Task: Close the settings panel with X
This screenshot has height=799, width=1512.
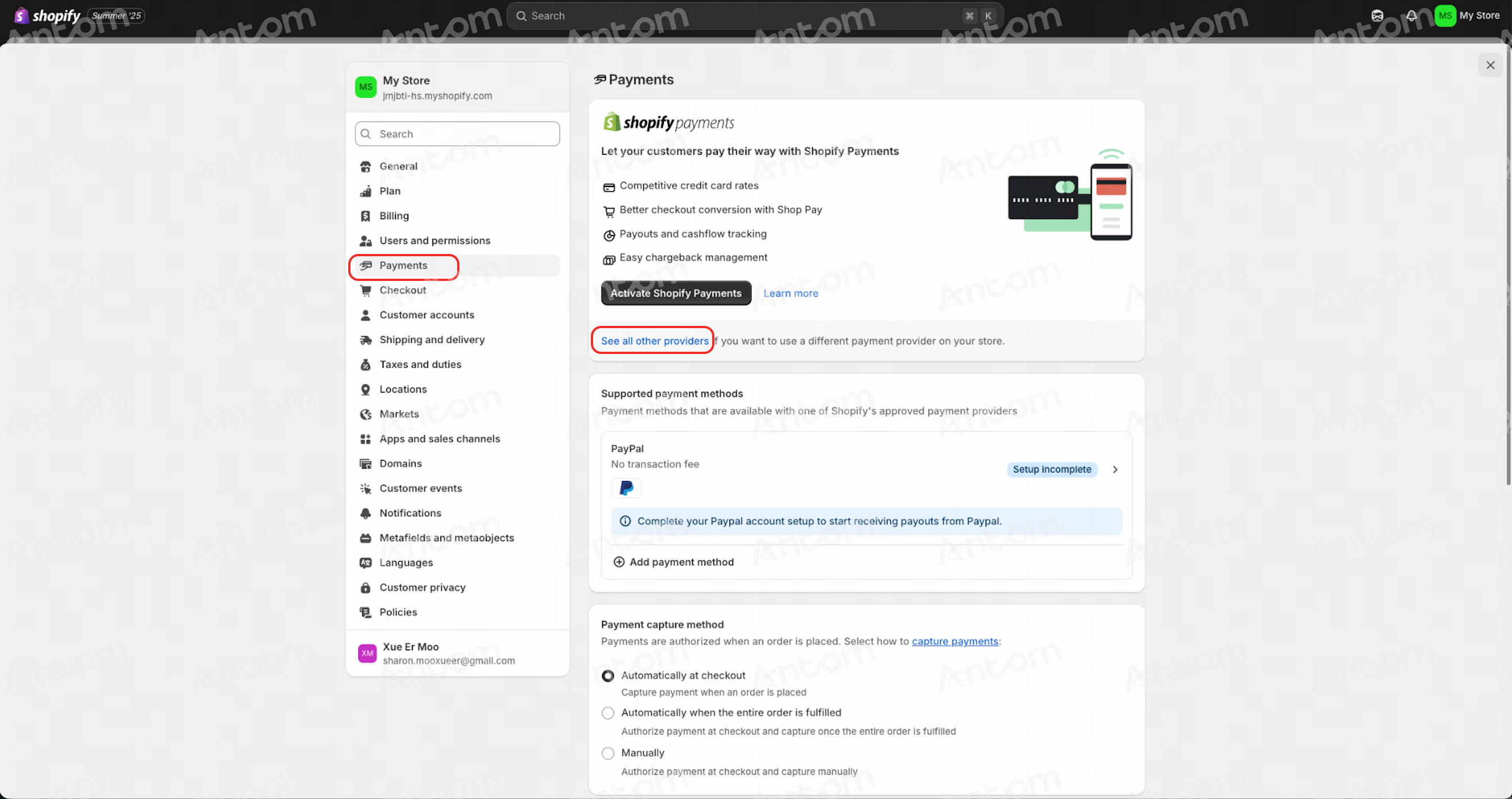Action: [1490, 65]
